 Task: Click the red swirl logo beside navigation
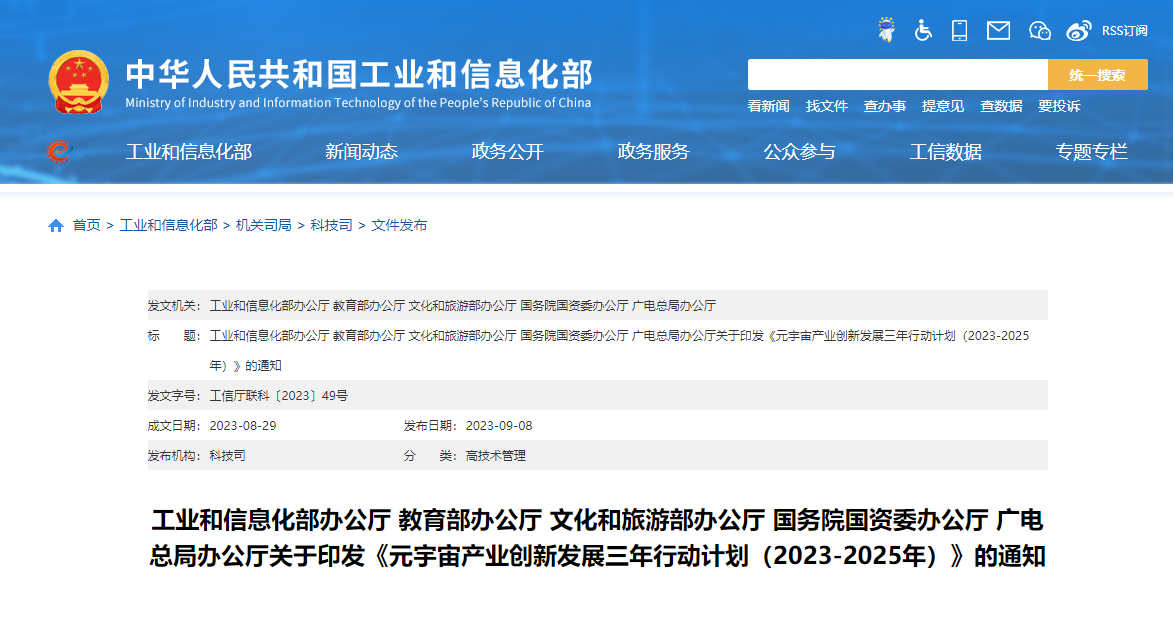(59, 152)
